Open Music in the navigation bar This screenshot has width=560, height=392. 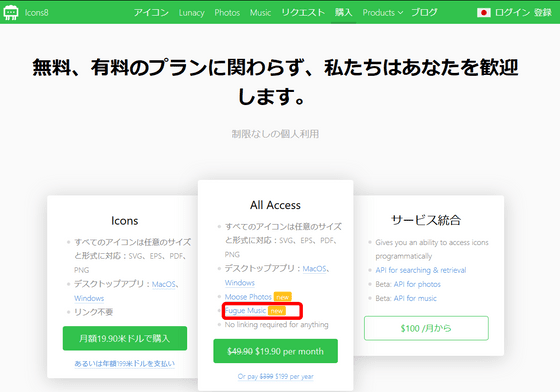coord(260,12)
